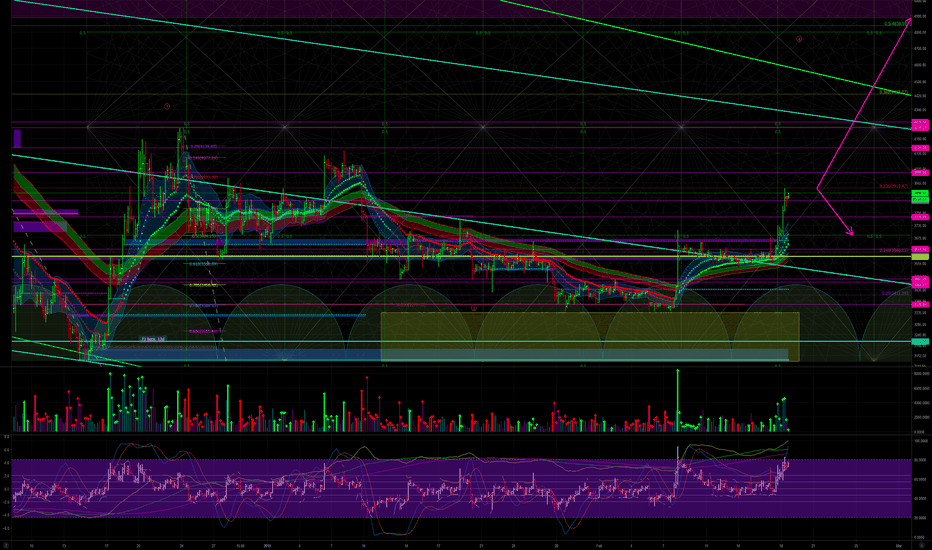
Task: Select the red circled wave marker above the left price peak
Action: click(167, 106)
